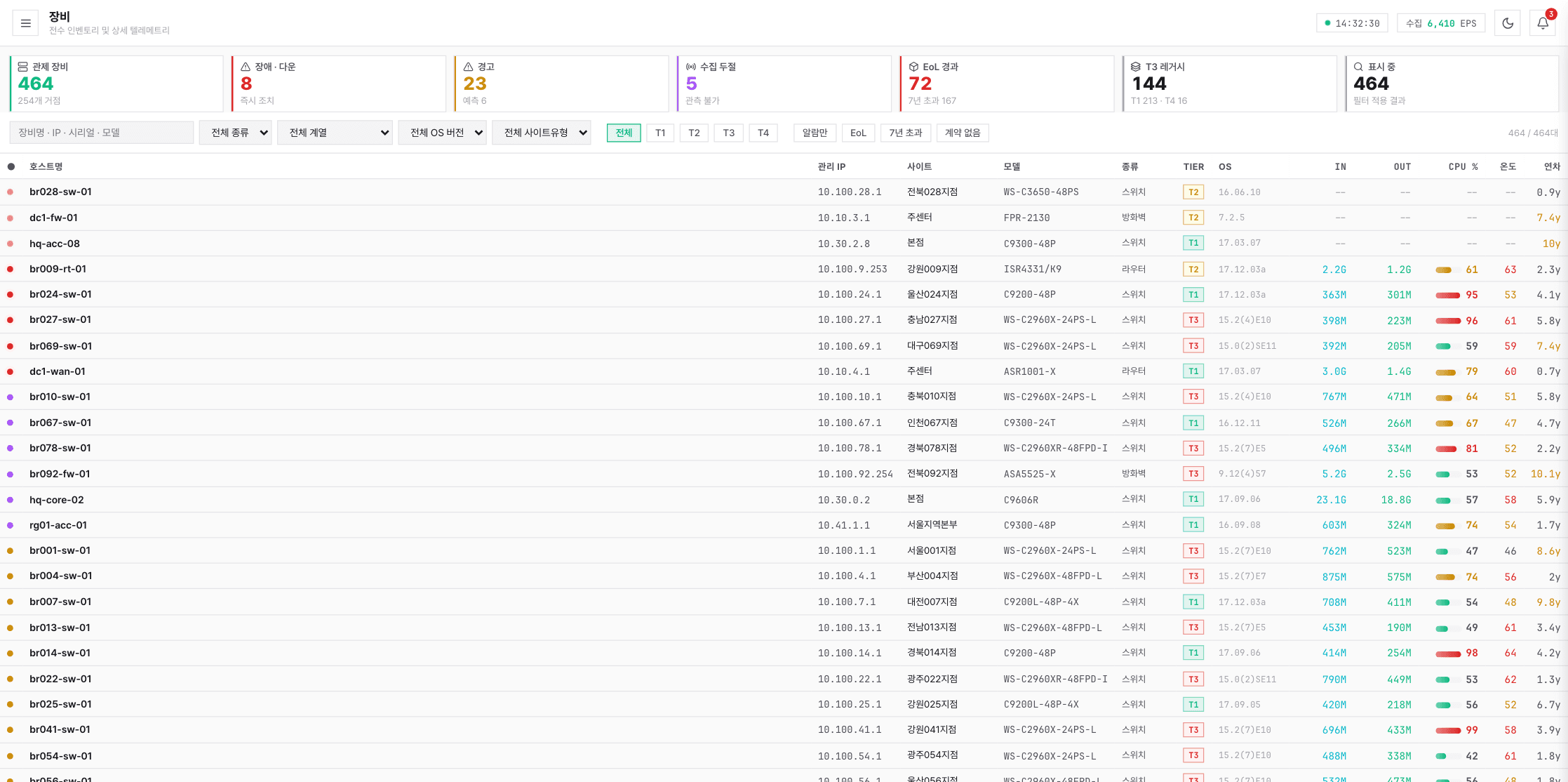Open the 전체 계열 dropdown

335,133
